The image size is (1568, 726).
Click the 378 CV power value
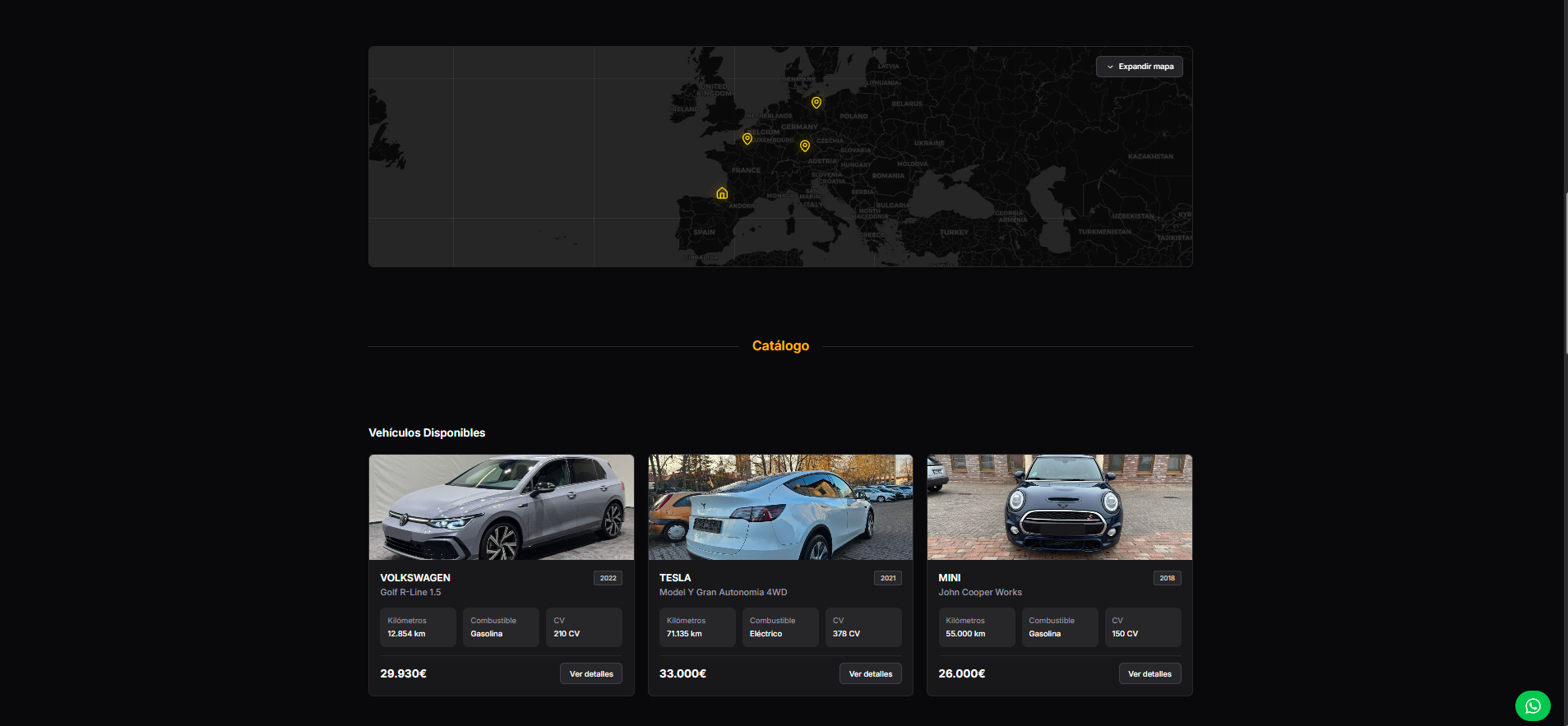click(846, 634)
